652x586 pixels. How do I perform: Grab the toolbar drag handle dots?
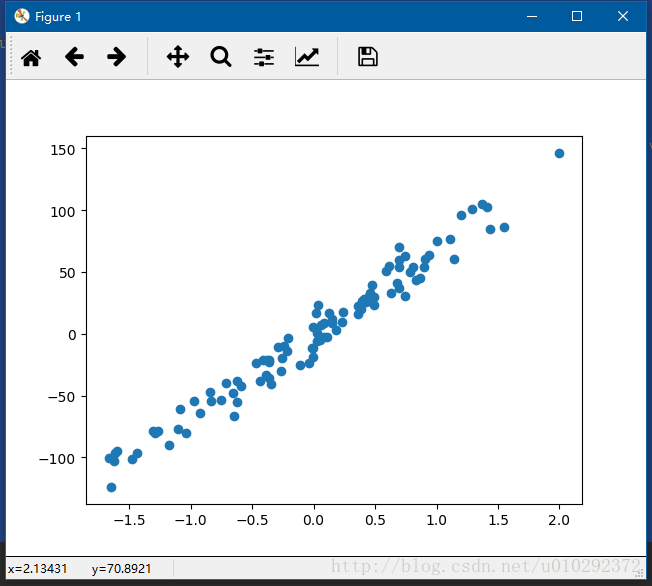pyautogui.click(x=11, y=55)
